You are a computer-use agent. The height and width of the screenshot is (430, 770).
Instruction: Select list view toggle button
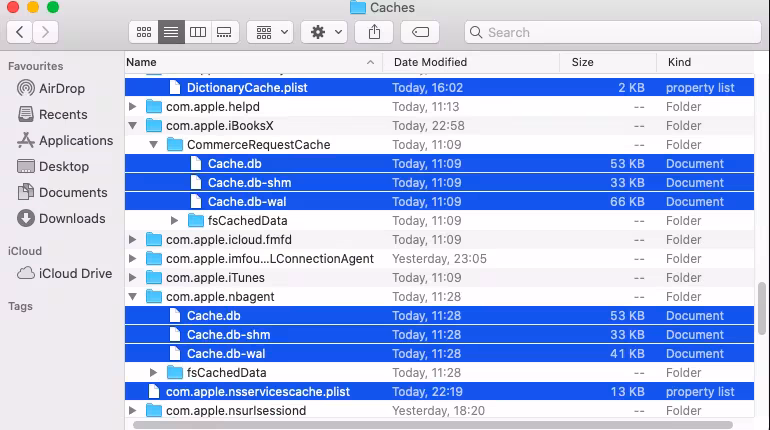[171, 32]
